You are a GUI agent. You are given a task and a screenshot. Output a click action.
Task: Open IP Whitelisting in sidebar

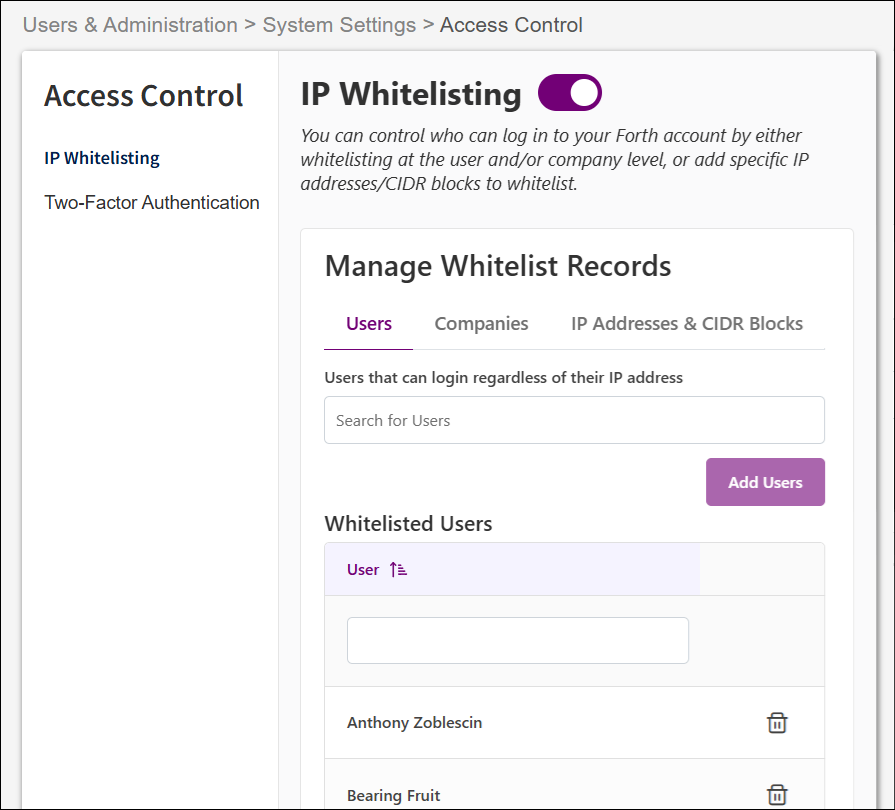point(102,158)
